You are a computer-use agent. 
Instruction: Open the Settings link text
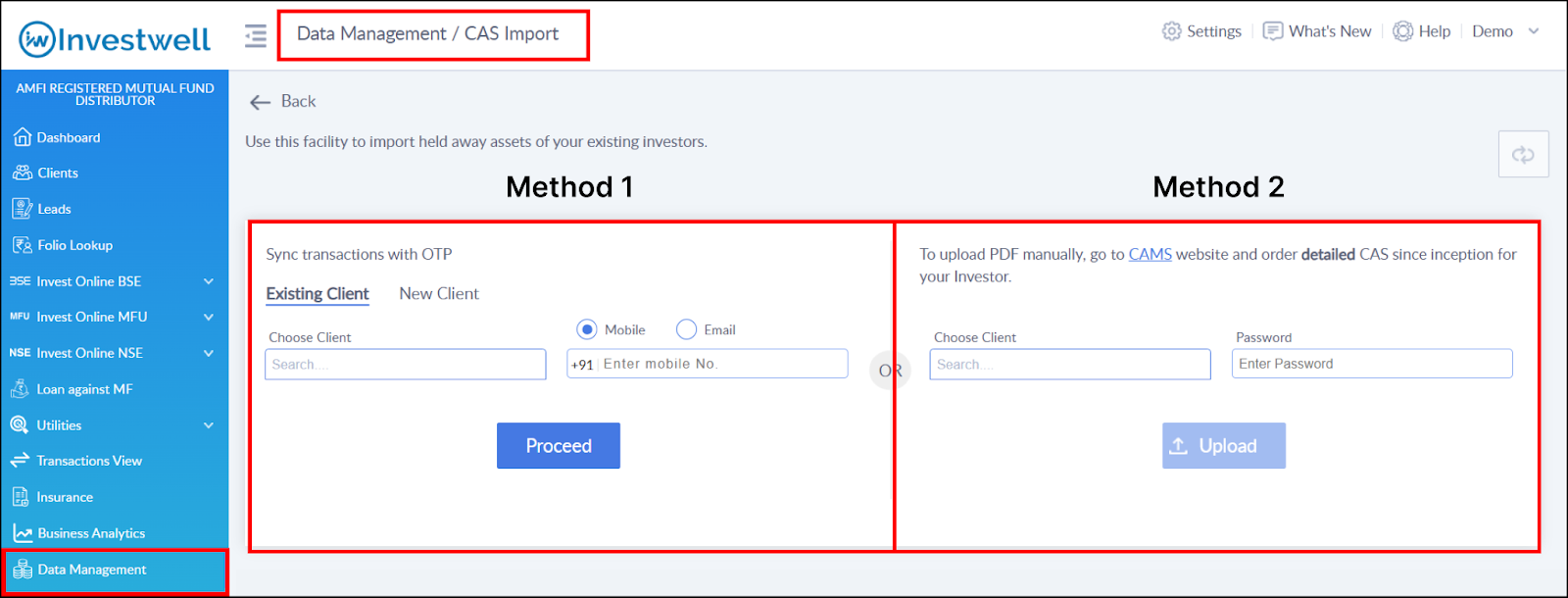1214,31
